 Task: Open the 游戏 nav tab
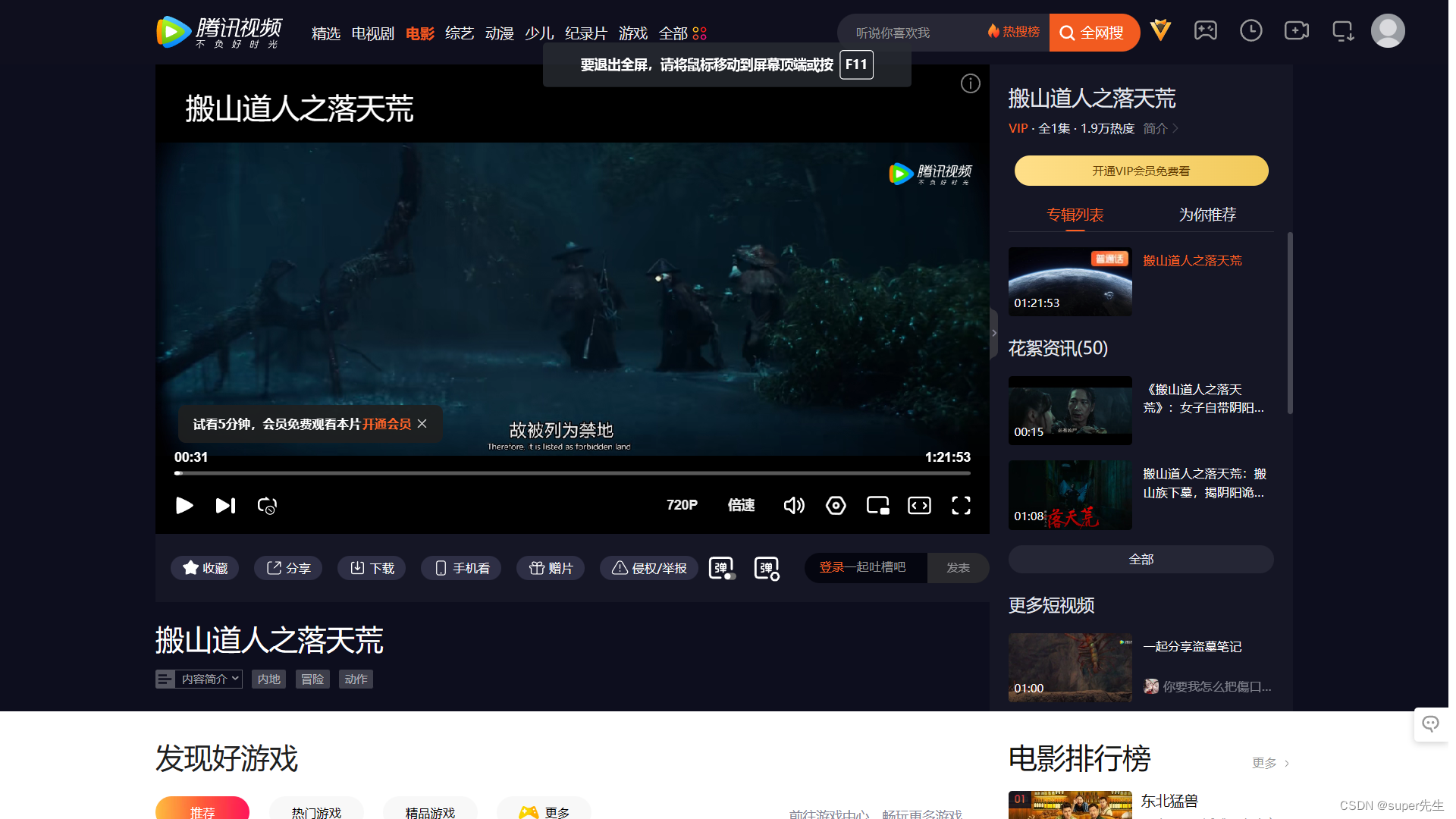coord(633,33)
